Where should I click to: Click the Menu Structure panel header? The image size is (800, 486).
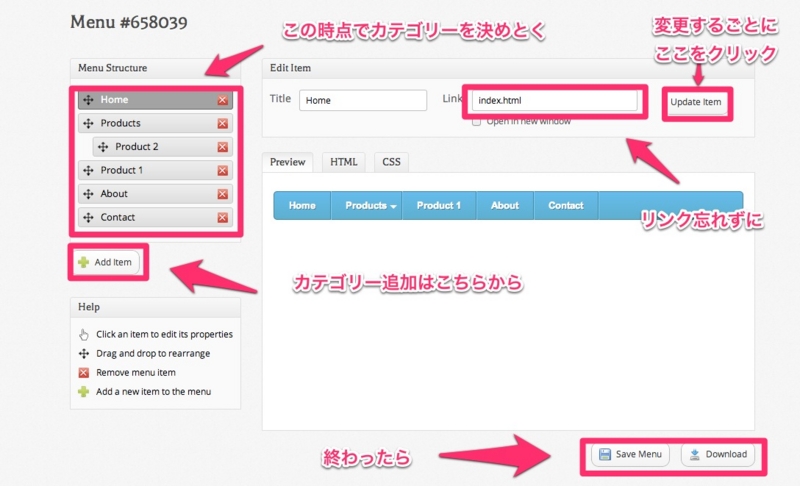[x=155, y=68]
